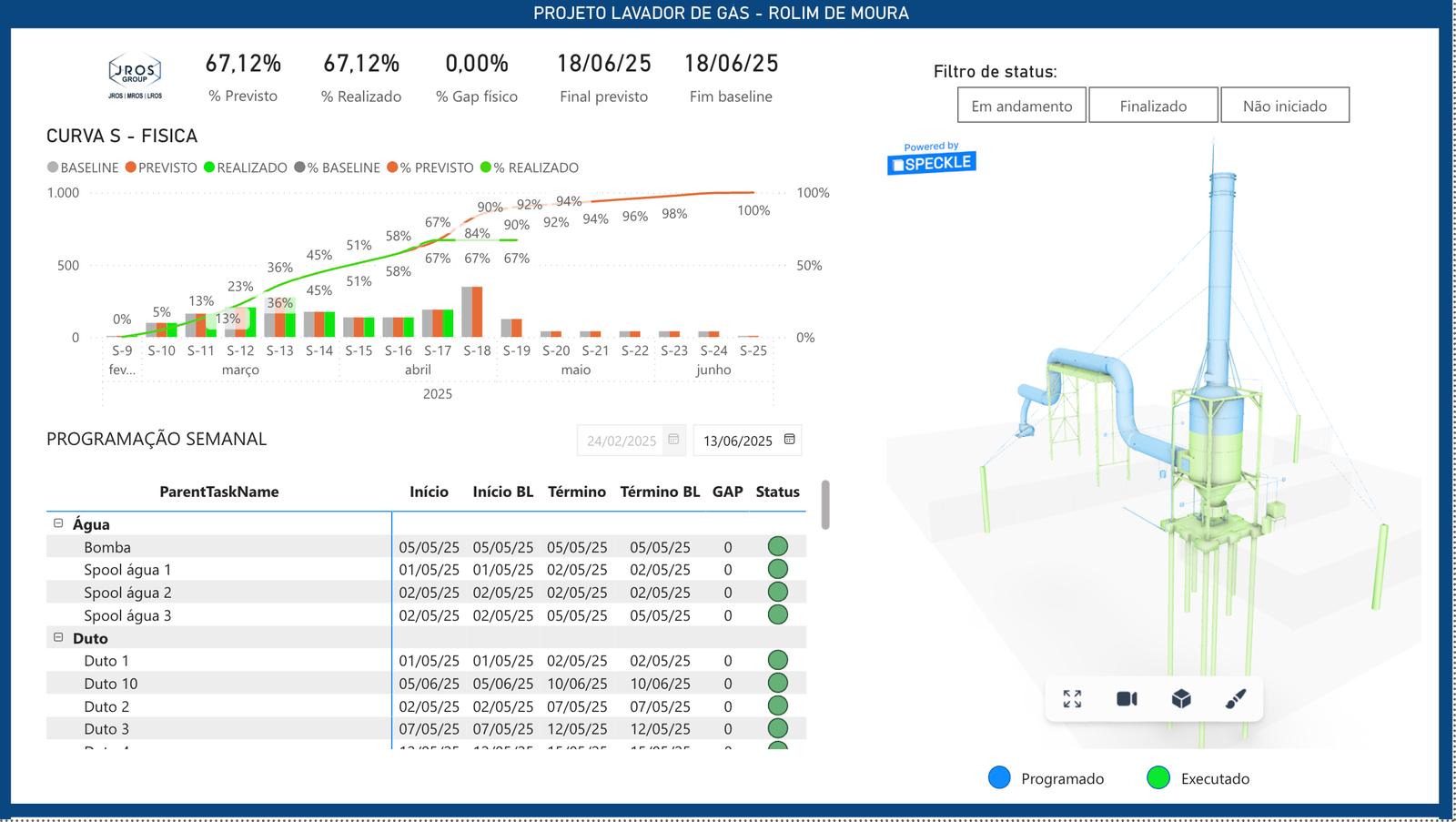Toggle the Não iniciado status filter
The height and width of the screenshot is (822, 1456).
pos(1284,106)
